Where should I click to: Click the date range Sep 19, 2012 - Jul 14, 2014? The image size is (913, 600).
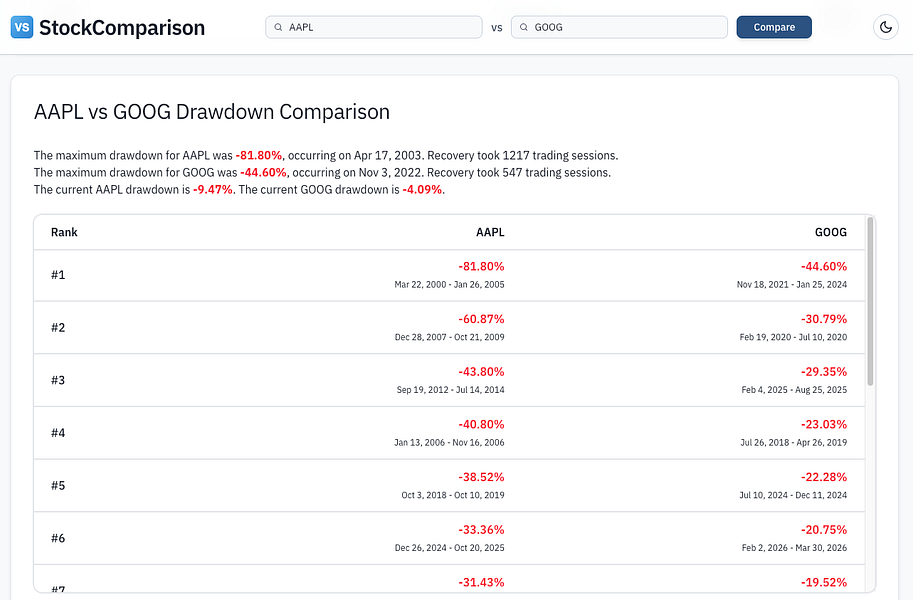click(x=451, y=390)
